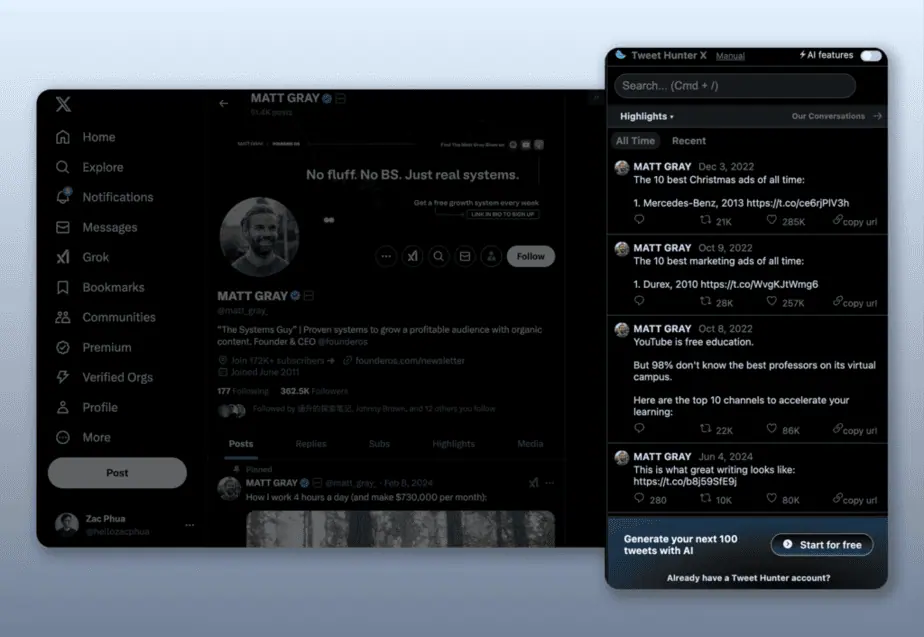924x637 pixels.
Task: Open the Grok icon in sidebar
Action: (62, 257)
